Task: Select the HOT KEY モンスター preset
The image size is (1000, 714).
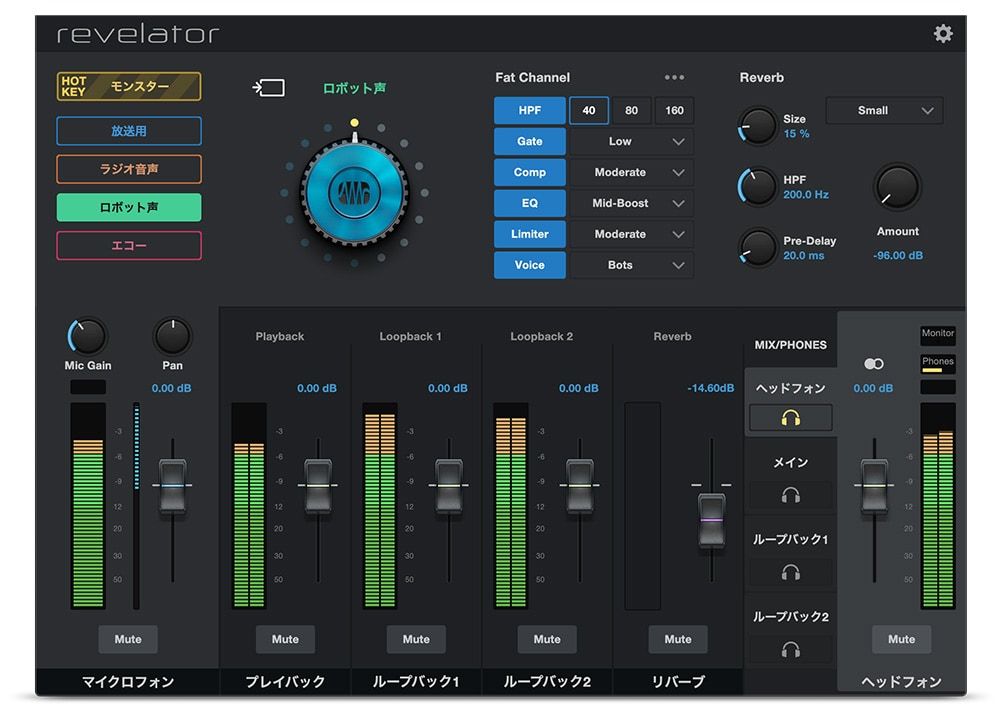Action: tap(129, 86)
